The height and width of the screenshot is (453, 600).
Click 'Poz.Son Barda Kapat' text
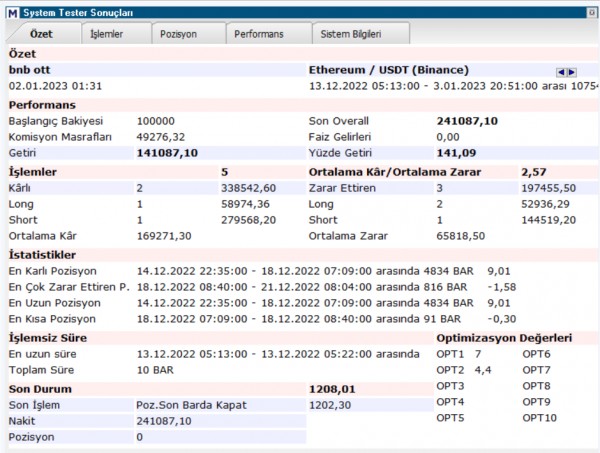pyautogui.click(x=191, y=405)
